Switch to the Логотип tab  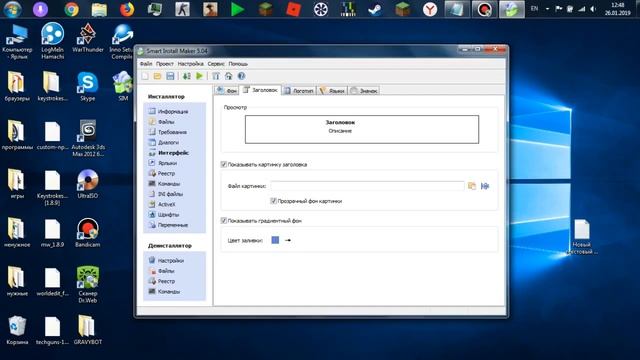coord(299,91)
